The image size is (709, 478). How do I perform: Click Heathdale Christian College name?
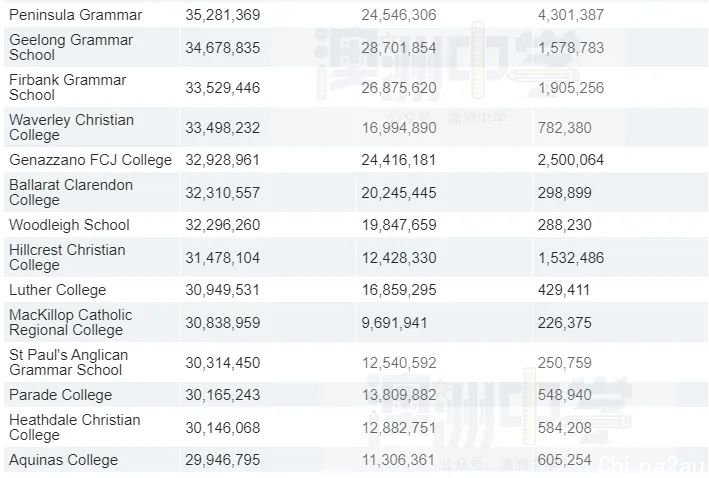(75, 427)
